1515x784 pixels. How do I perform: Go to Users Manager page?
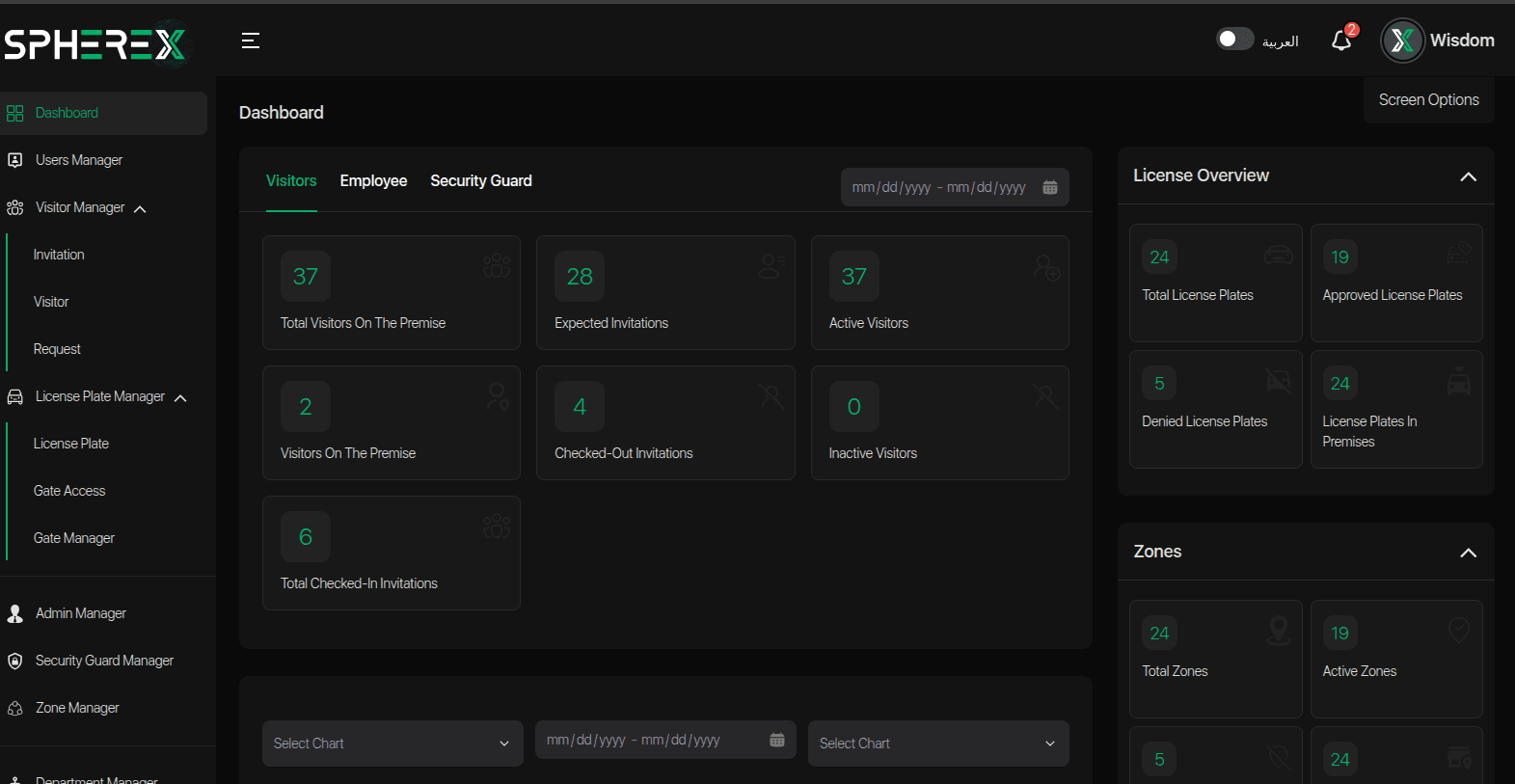pos(79,160)
